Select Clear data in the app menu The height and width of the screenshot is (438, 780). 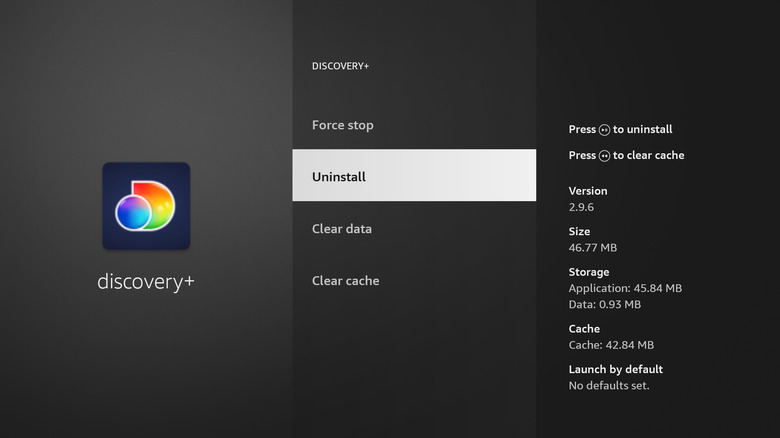click(342, 229)
